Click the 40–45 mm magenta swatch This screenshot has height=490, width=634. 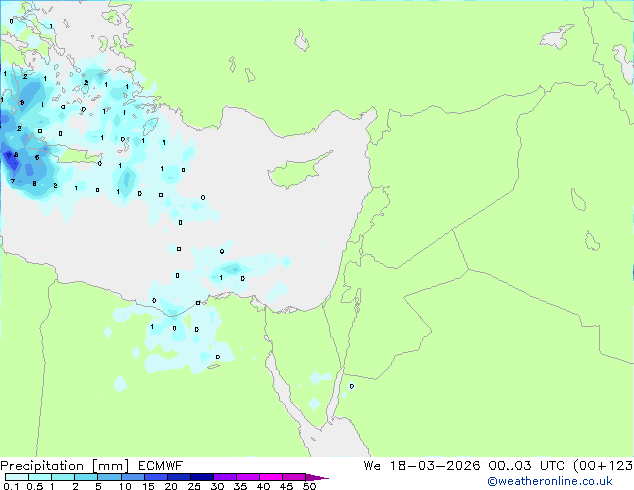pos(271,477)
